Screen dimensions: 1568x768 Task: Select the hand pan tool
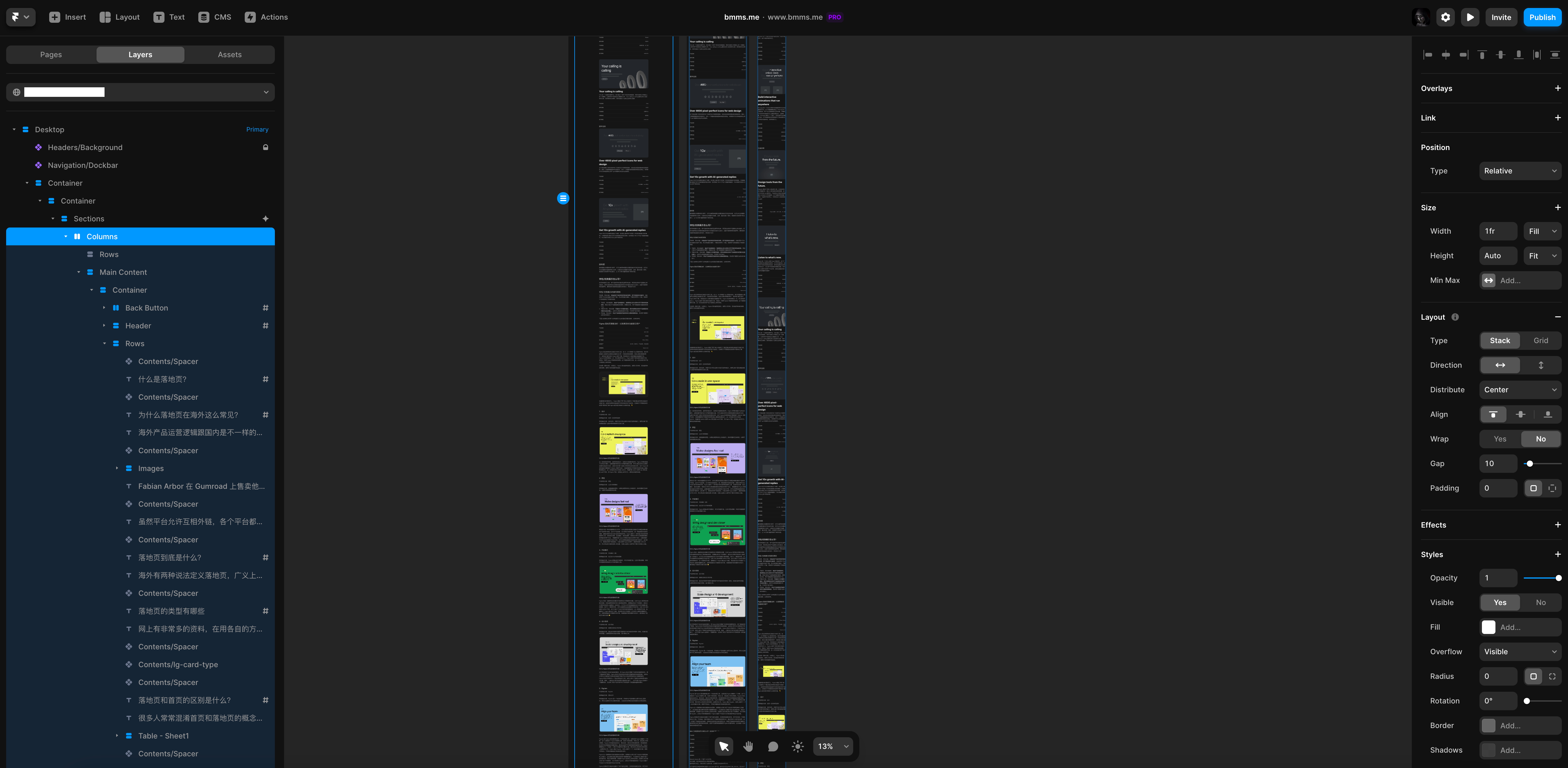point(748,746)
